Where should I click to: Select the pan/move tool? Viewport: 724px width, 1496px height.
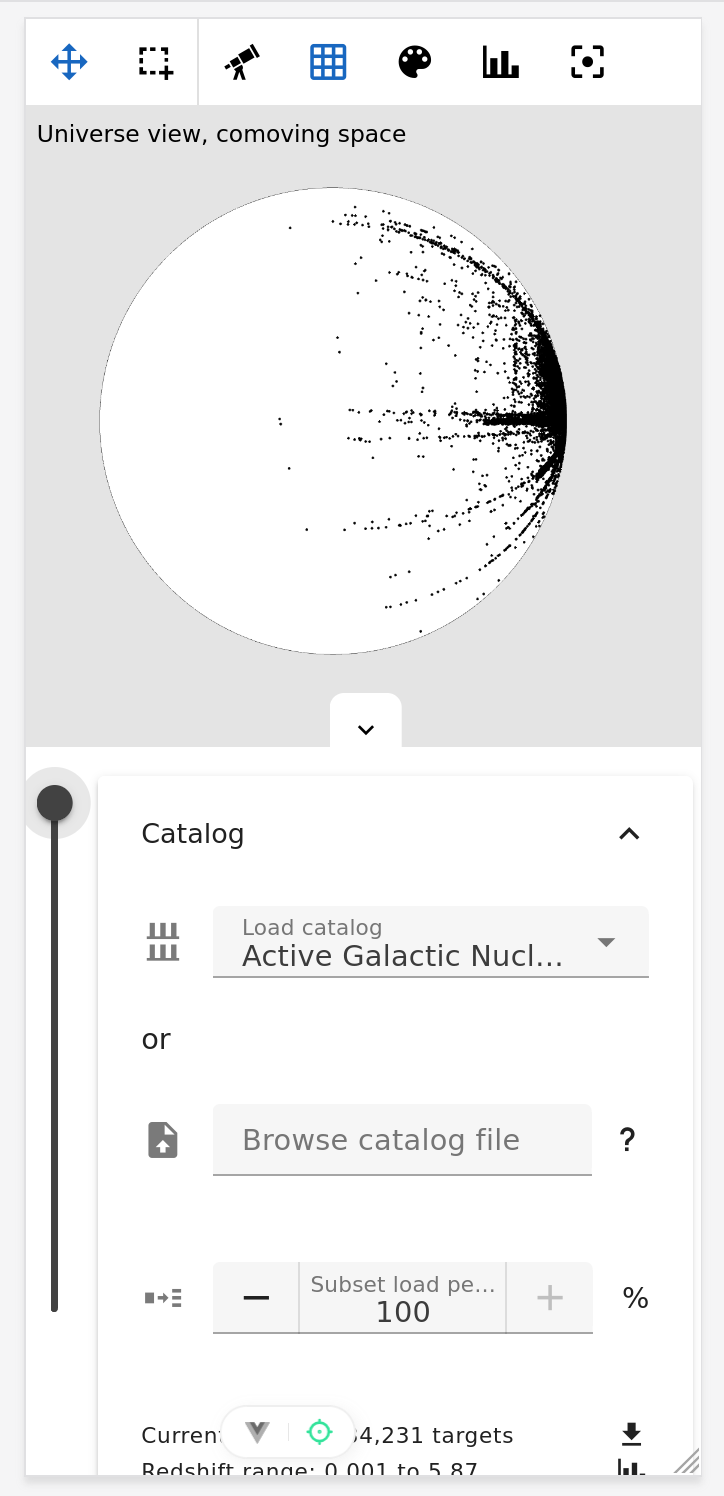pos(69,62)
